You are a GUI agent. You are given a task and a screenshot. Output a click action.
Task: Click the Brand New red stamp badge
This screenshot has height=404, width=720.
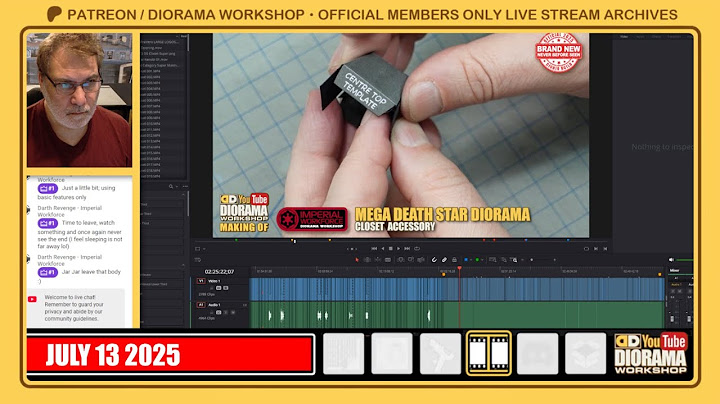click(x=558, y=52)
